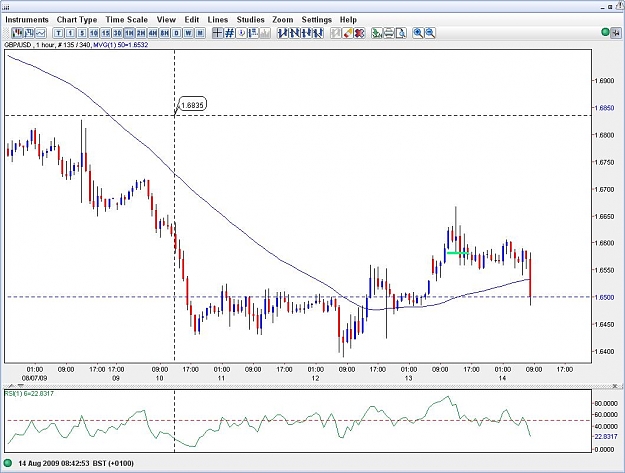Select the green horizontal line marker on chart
This screenshot has height=473, width=625.
pos(458,253)
